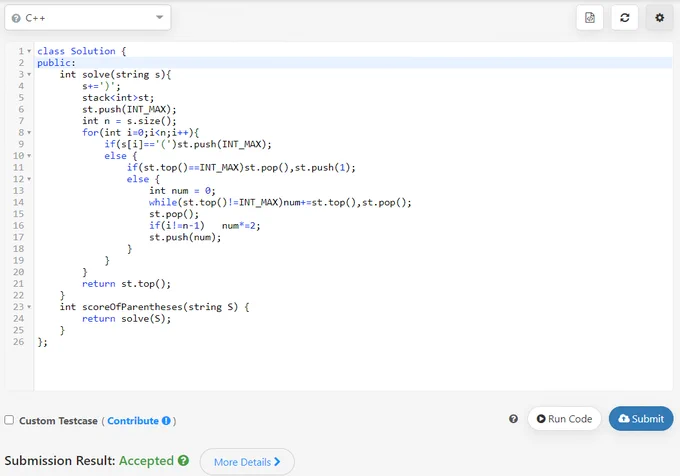Image resolution: width=680 pixels, height=476 pixels.
Task: Click the 'int solve(string s){' line
Action: coord(115,75)
